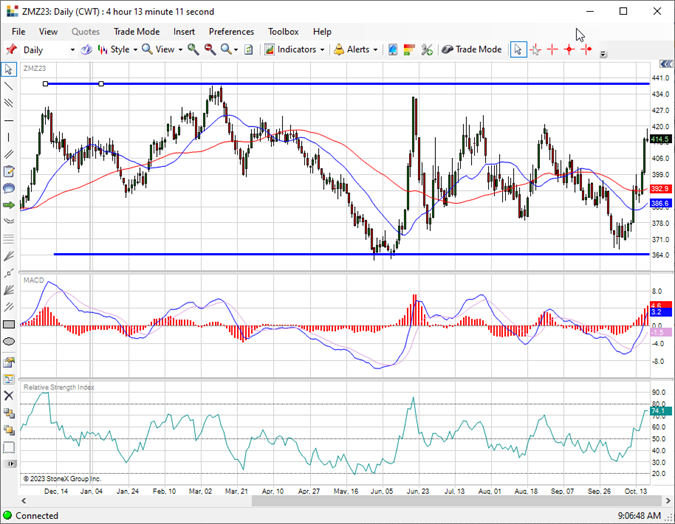Screen dimensions: 675x524
Task: Click the ZMZ23 symbol label on chart
Action: [x=34, y=68]
